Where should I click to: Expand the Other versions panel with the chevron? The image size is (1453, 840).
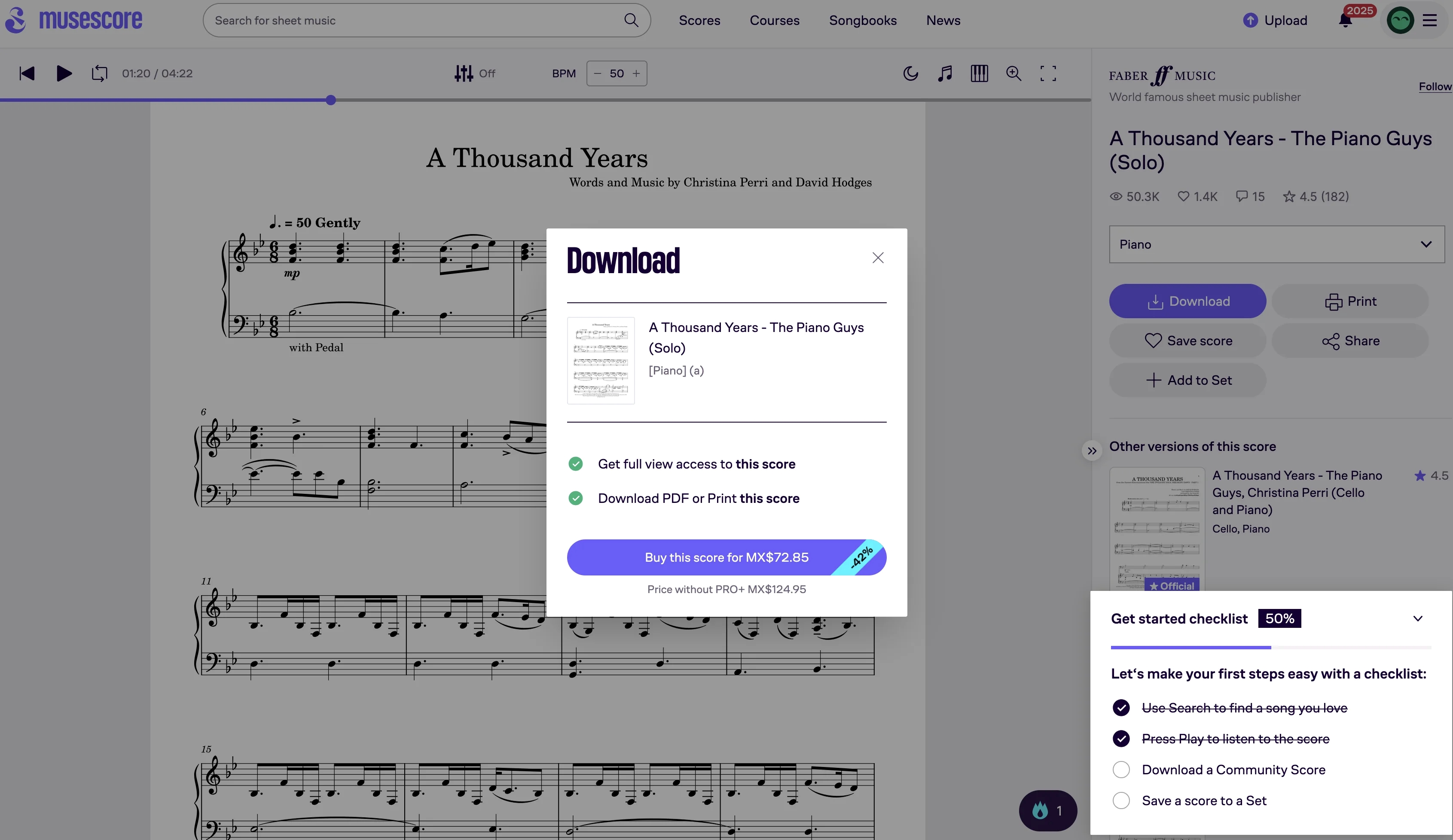[x=1092, y=450]
